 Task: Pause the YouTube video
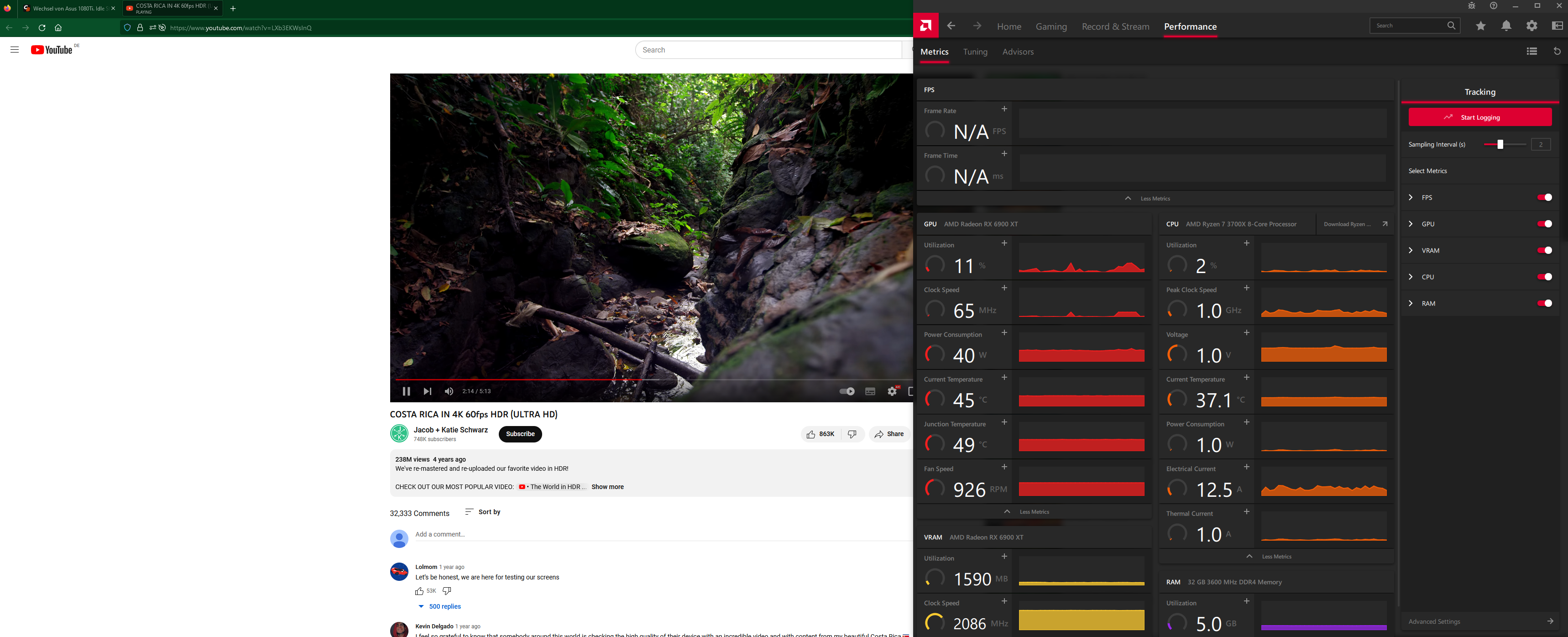pos(406,391)
